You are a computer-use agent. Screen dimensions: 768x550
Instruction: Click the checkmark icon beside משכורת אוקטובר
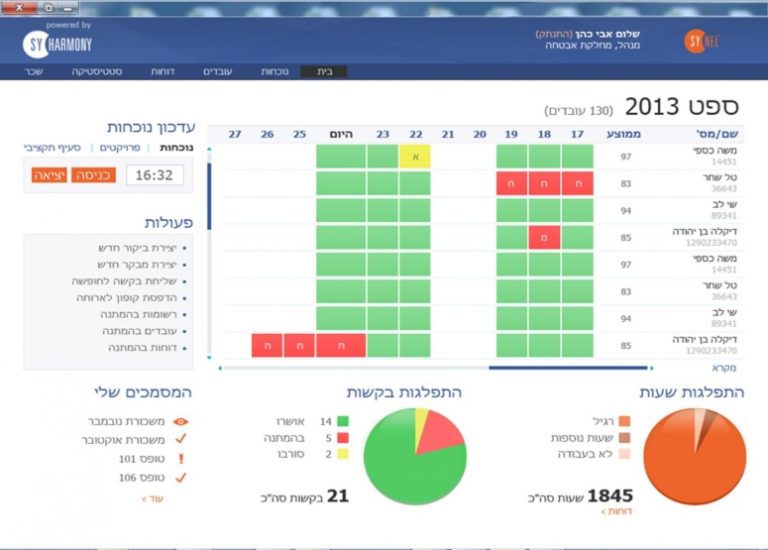181,440
